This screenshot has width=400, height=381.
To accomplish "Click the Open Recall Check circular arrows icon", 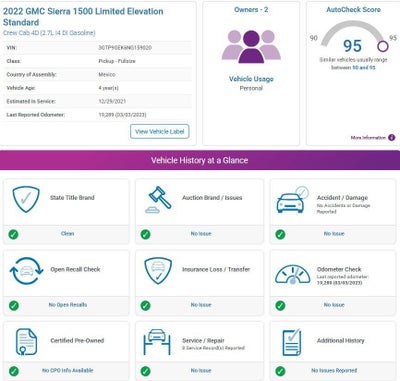I will pyautogui.click(x=26, y=271).
